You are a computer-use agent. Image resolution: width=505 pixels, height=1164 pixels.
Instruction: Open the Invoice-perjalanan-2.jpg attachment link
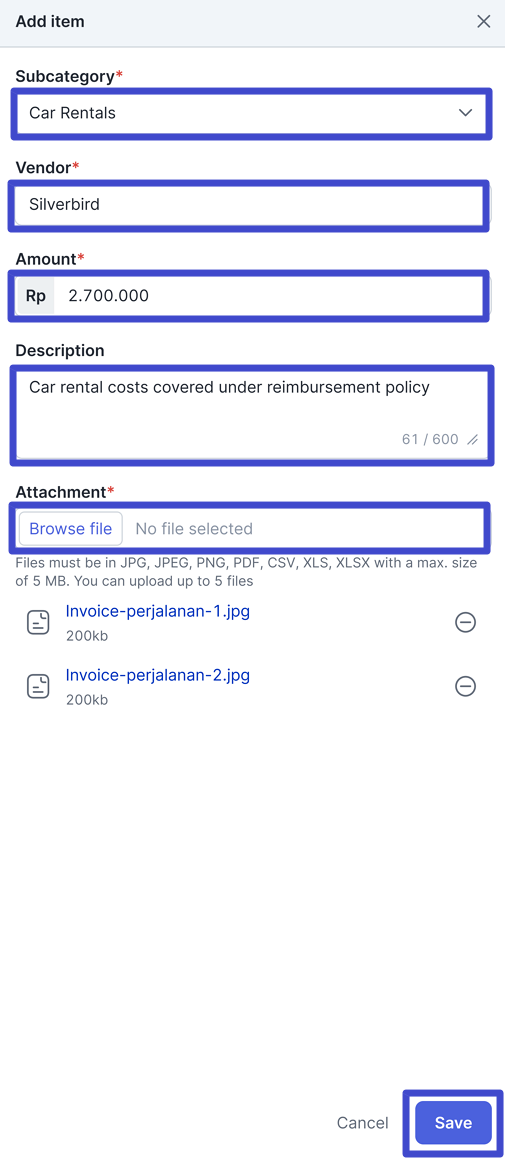pyautogui.click(x=157, y=676)
